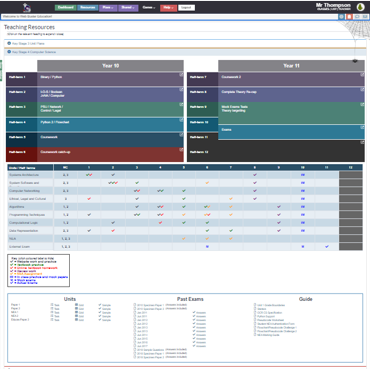Click red tick in Computational Logic row column 4
The image size is (370, 369).
point(160,223)
